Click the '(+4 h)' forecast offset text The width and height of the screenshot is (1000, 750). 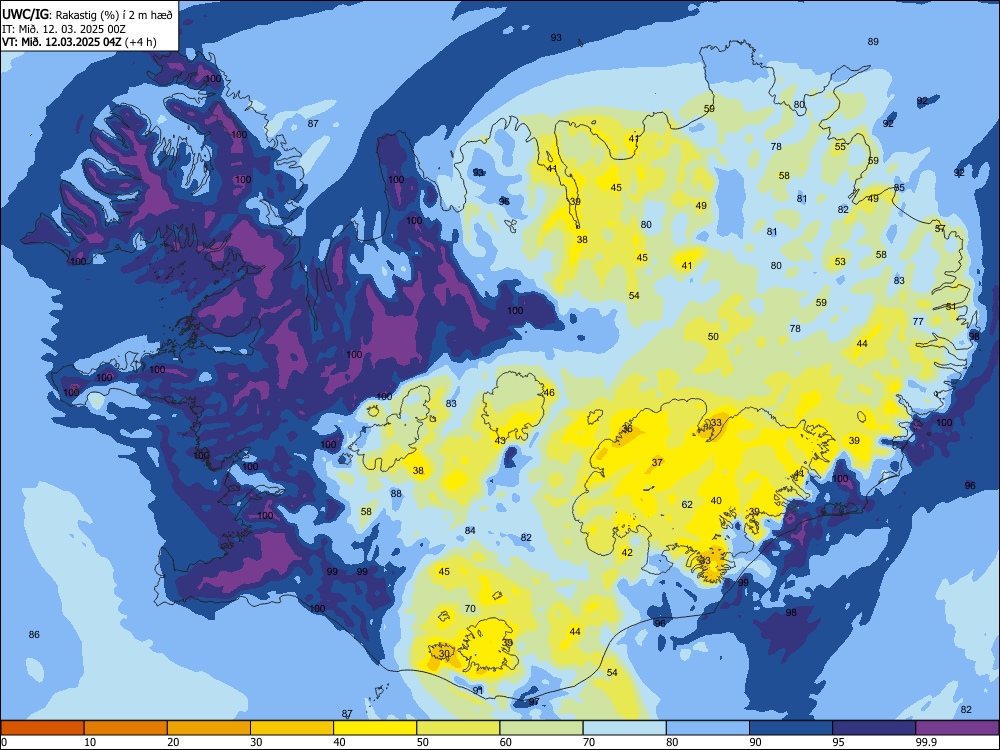[x=140, y=42]
